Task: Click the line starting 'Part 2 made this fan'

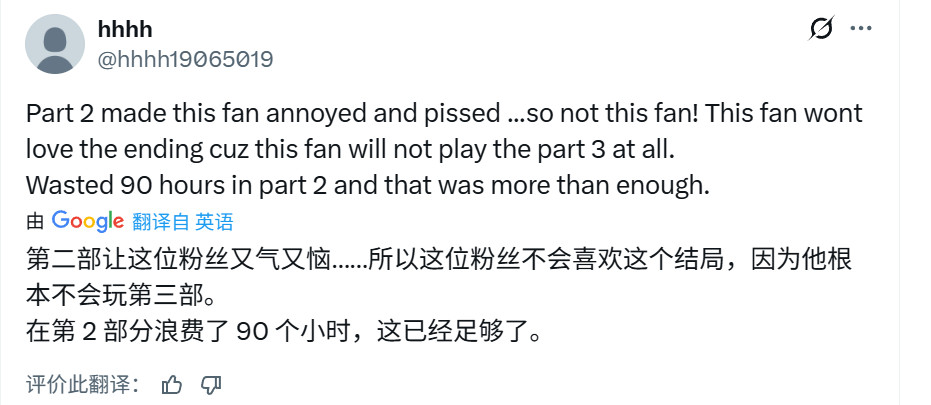Action: coord(444,113)
